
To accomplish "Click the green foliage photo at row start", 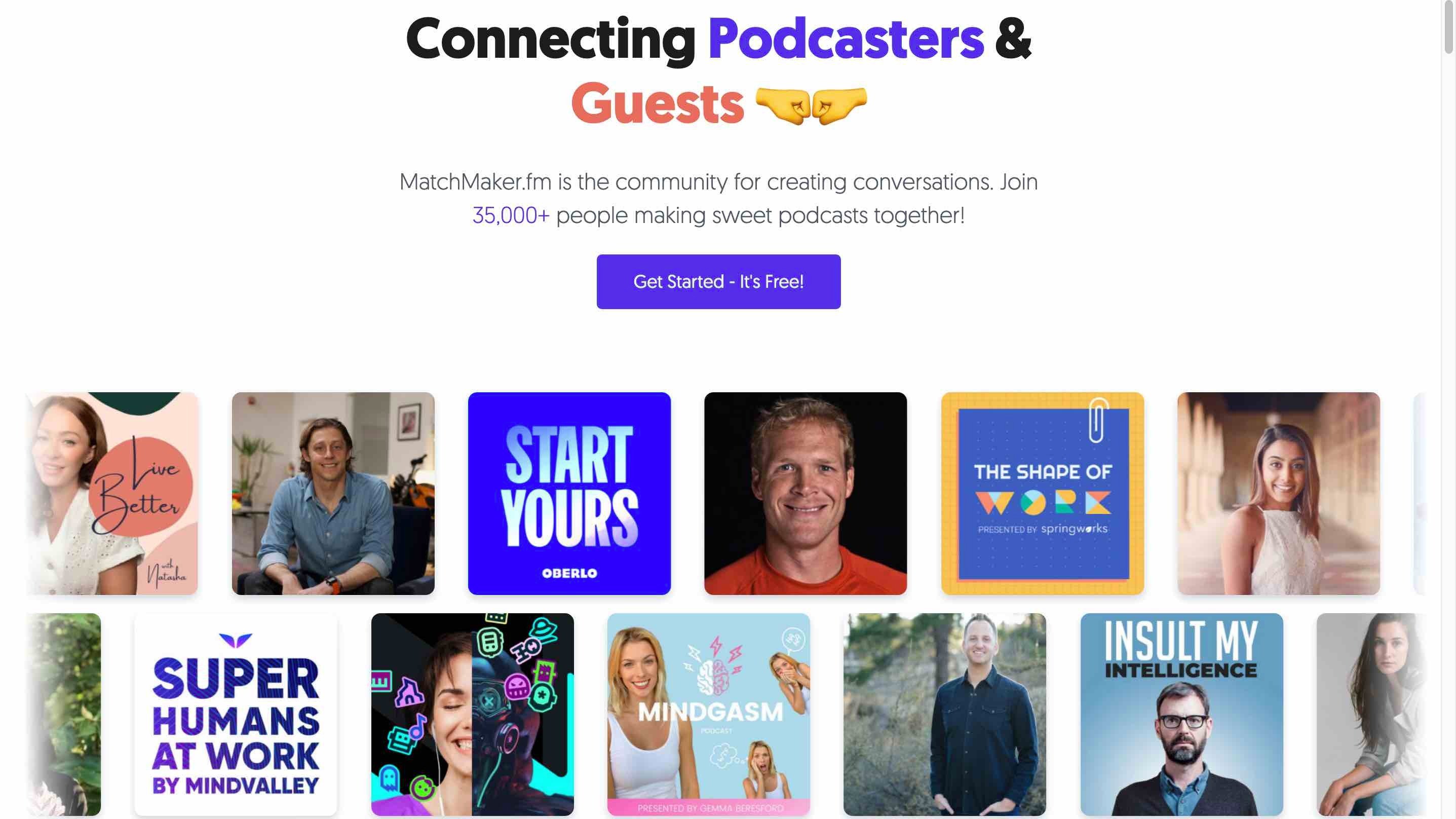I will coord(64,715).
